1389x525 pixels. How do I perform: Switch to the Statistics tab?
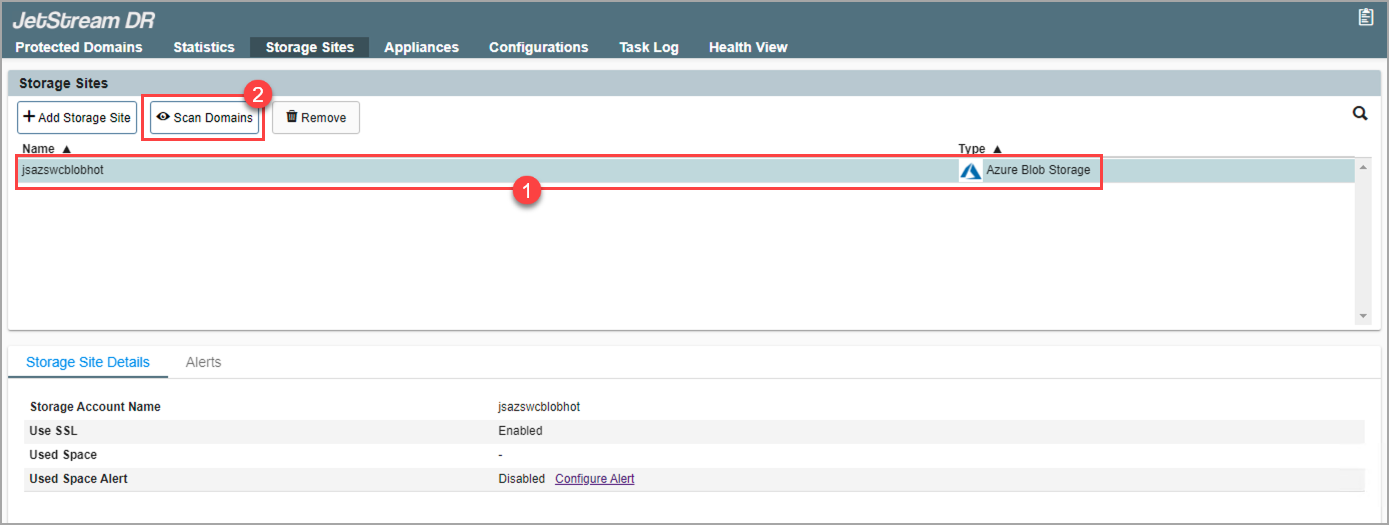(204, 47)
